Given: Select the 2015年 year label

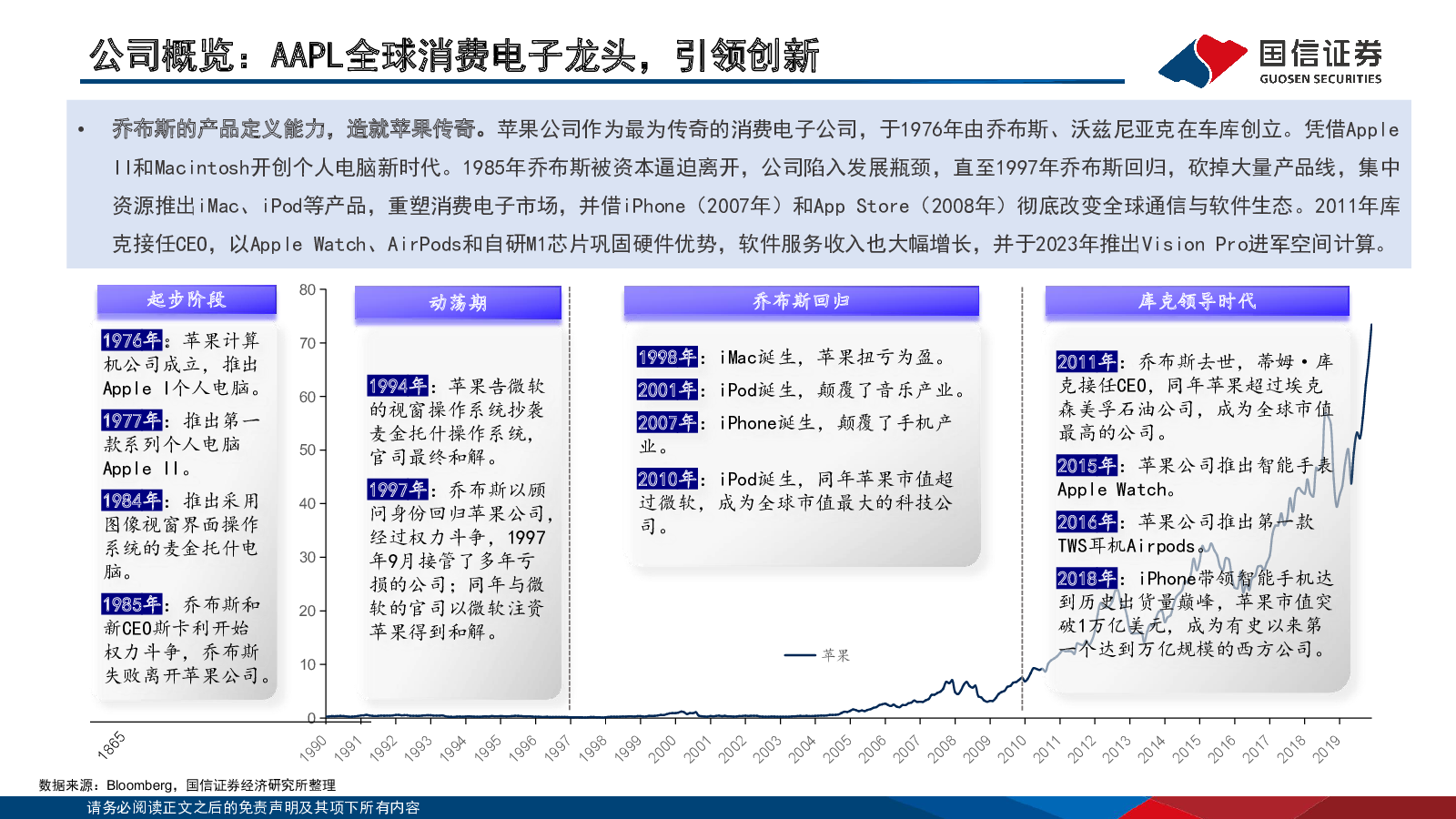Looking at the screenshot, I should click(1087, 465).
